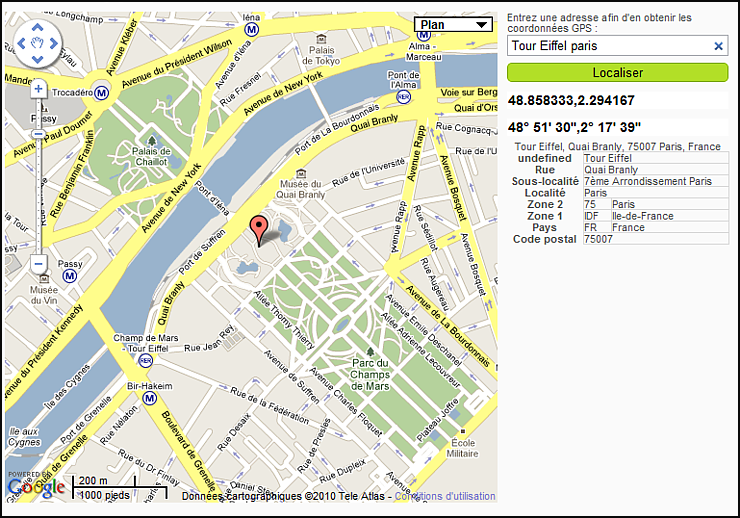This screenshot has height=518, width=740.
Task: Zoom in with the plus button
Action: tap(38, 89)
